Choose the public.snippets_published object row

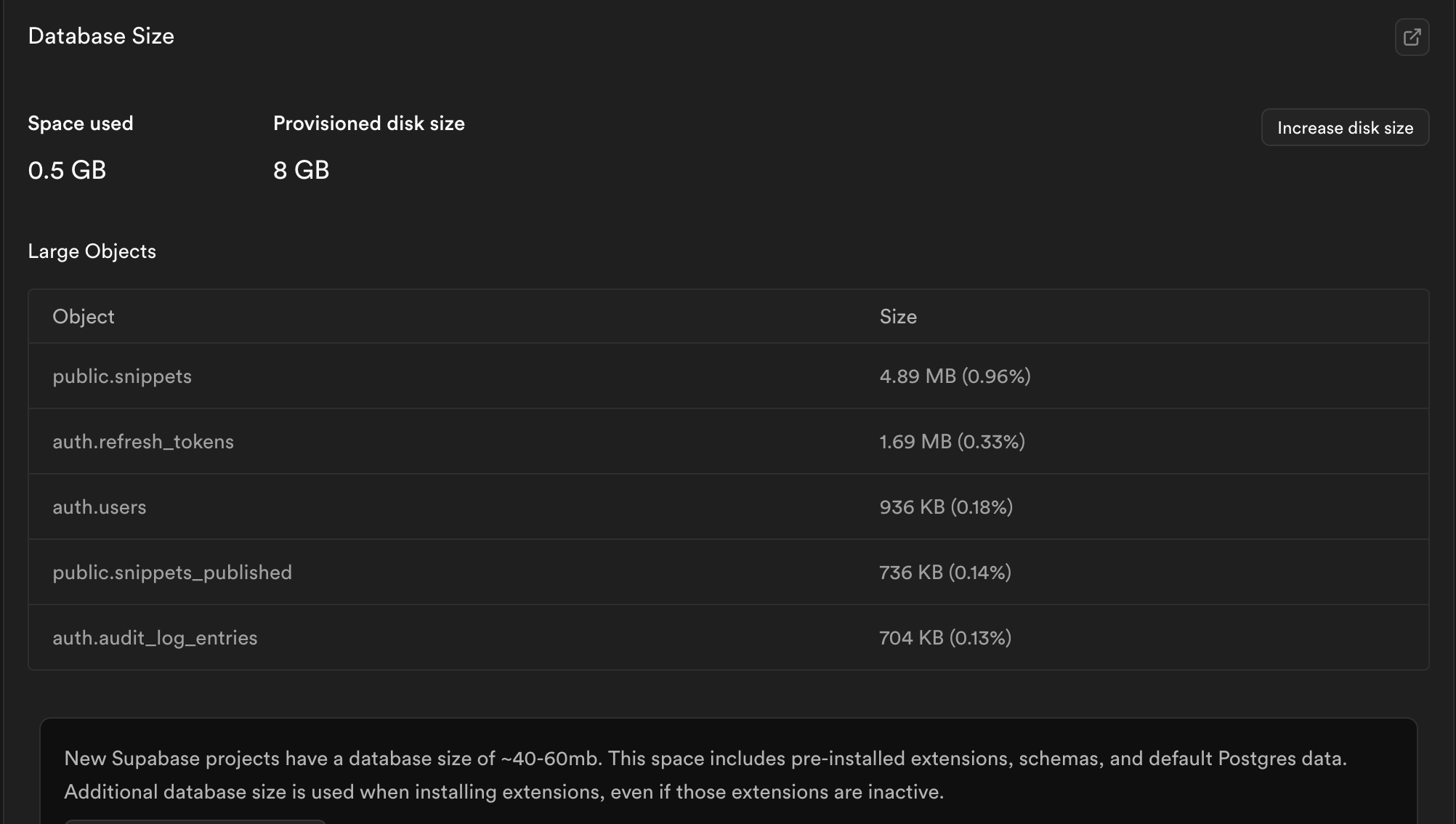[x=172, y=573]
